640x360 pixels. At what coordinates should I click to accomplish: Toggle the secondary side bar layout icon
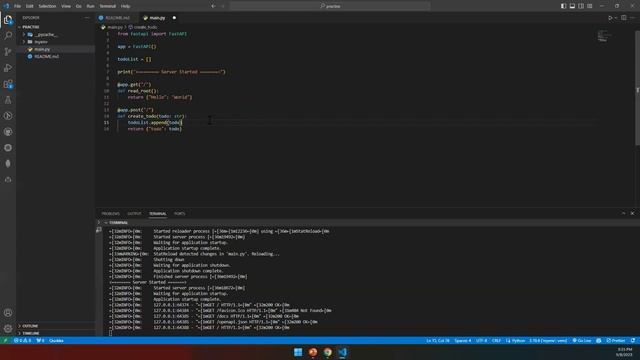click(581, 6)
